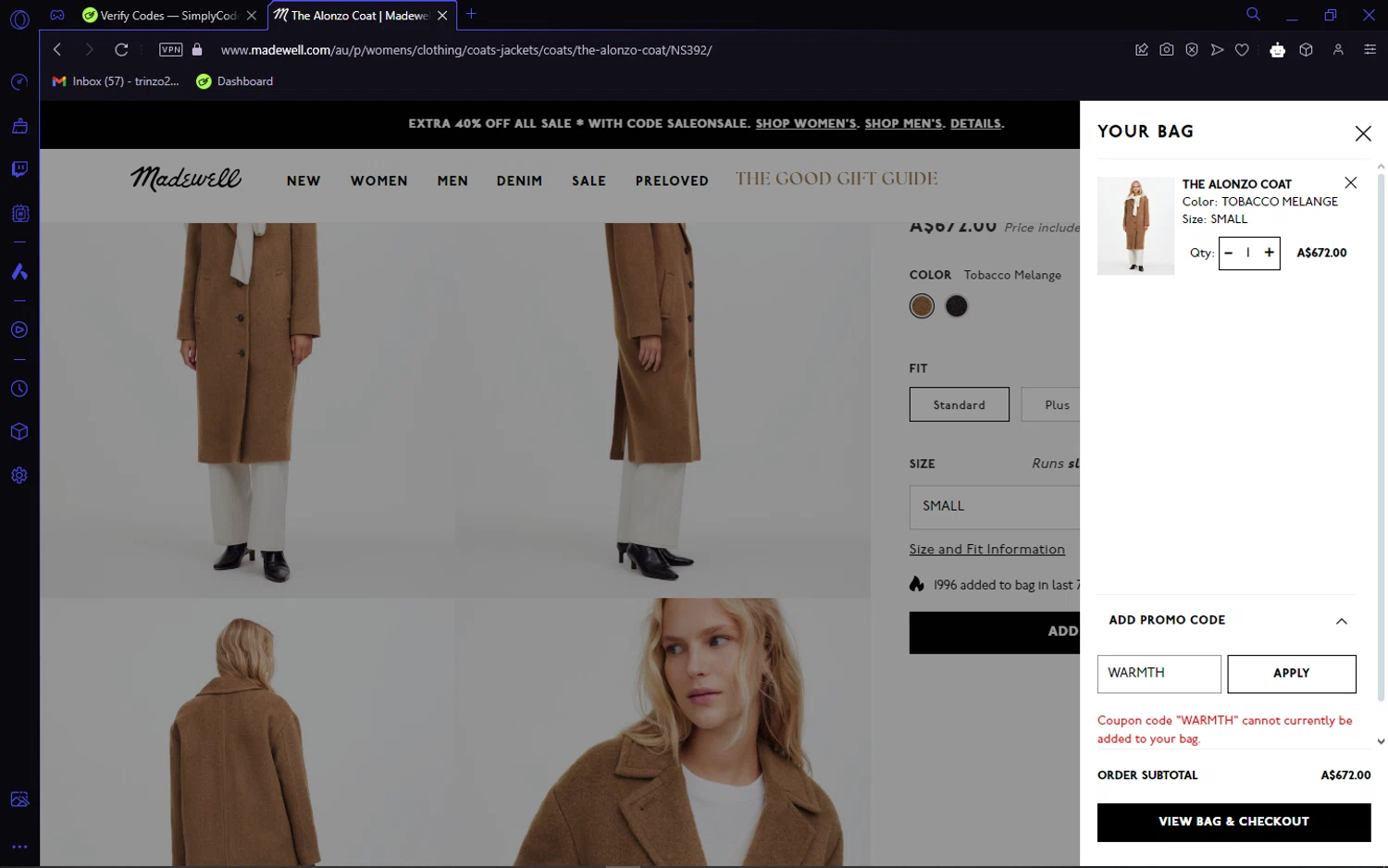Click promo code field containing WARMTH
This screenshot has width=1388, height=868.
pyautogui.click(x=1159, y=674)
